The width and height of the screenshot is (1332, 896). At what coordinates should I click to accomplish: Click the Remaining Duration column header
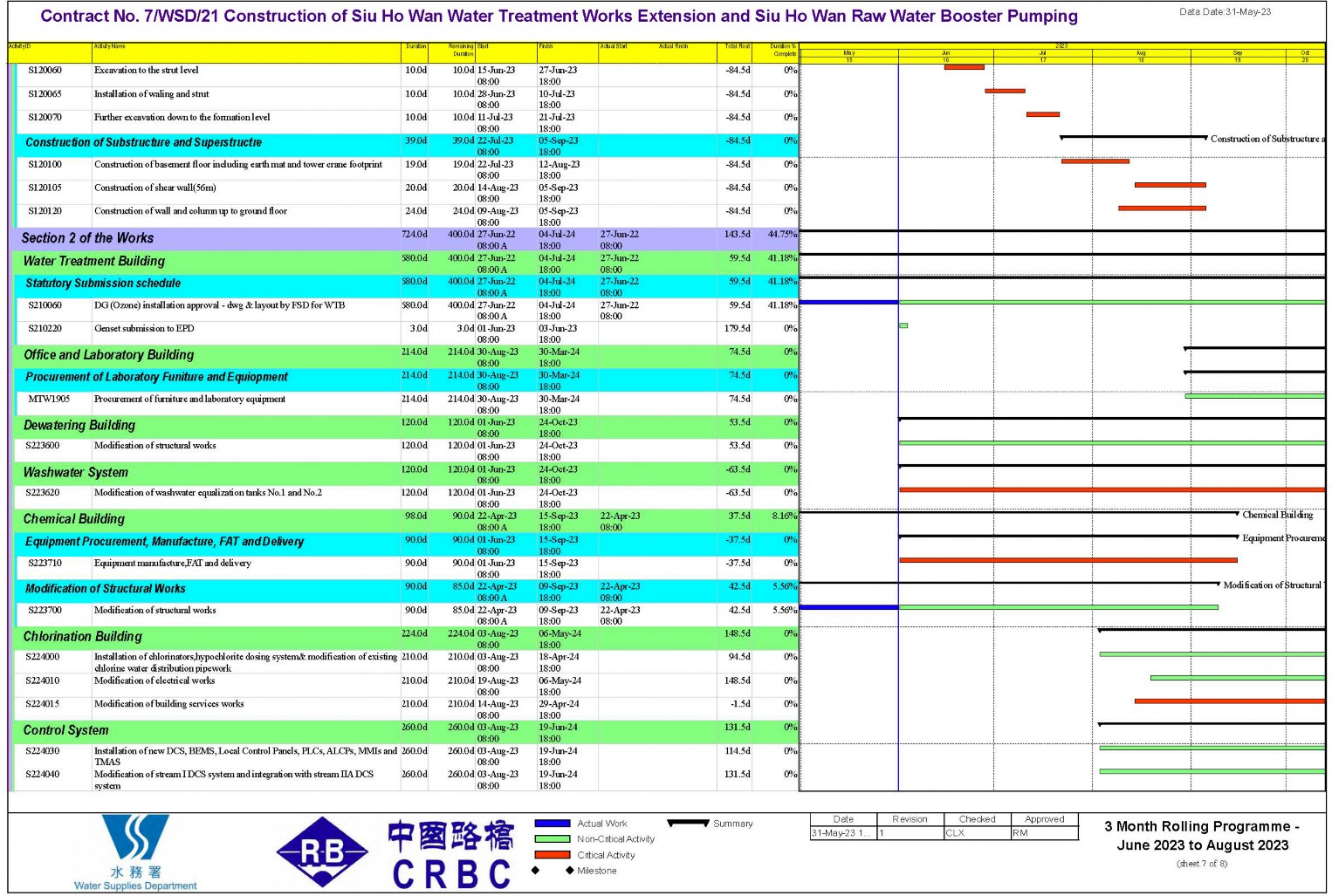(x=452, y=52)
